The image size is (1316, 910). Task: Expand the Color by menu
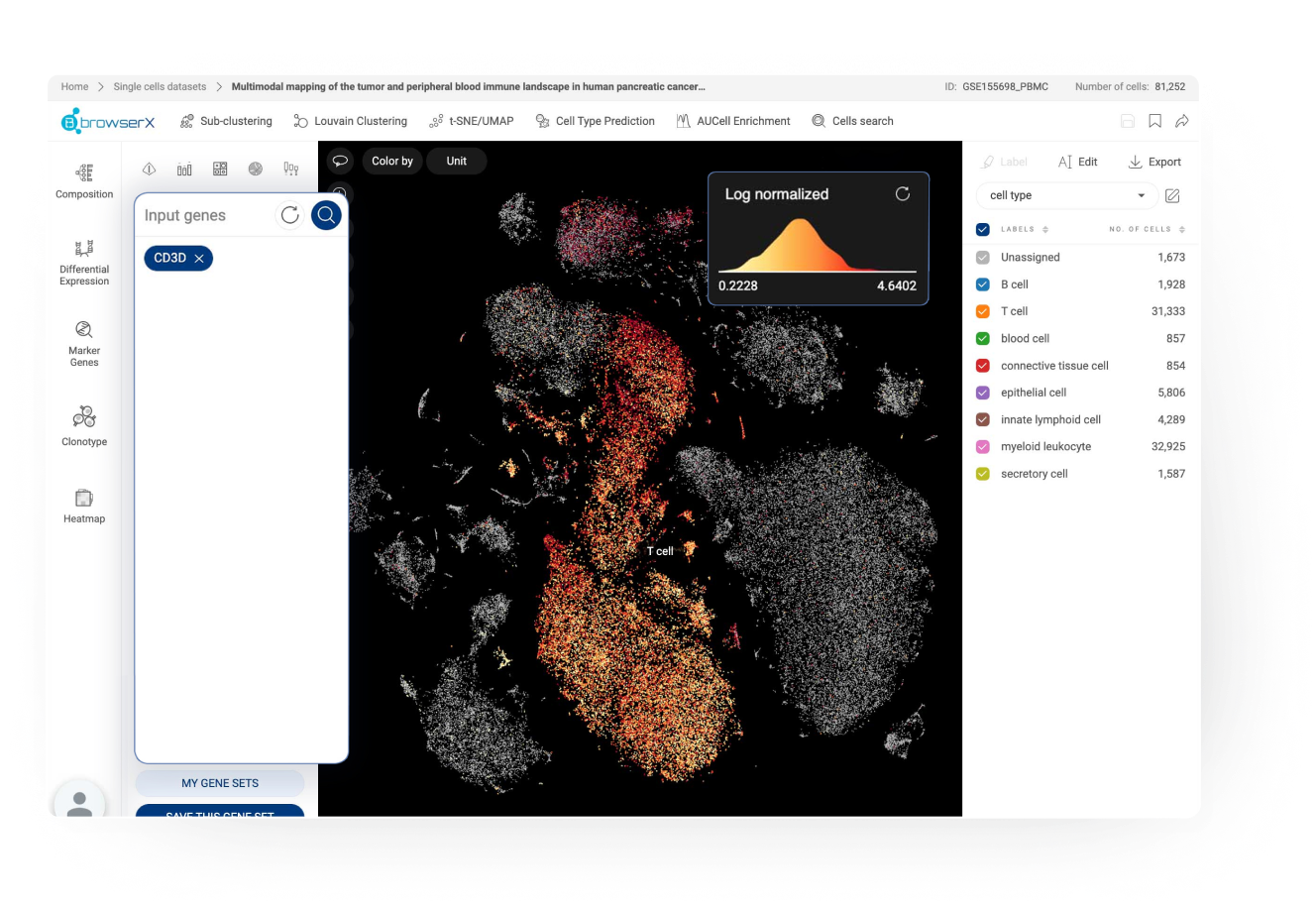pyautogui.click(x=392, y=161)
